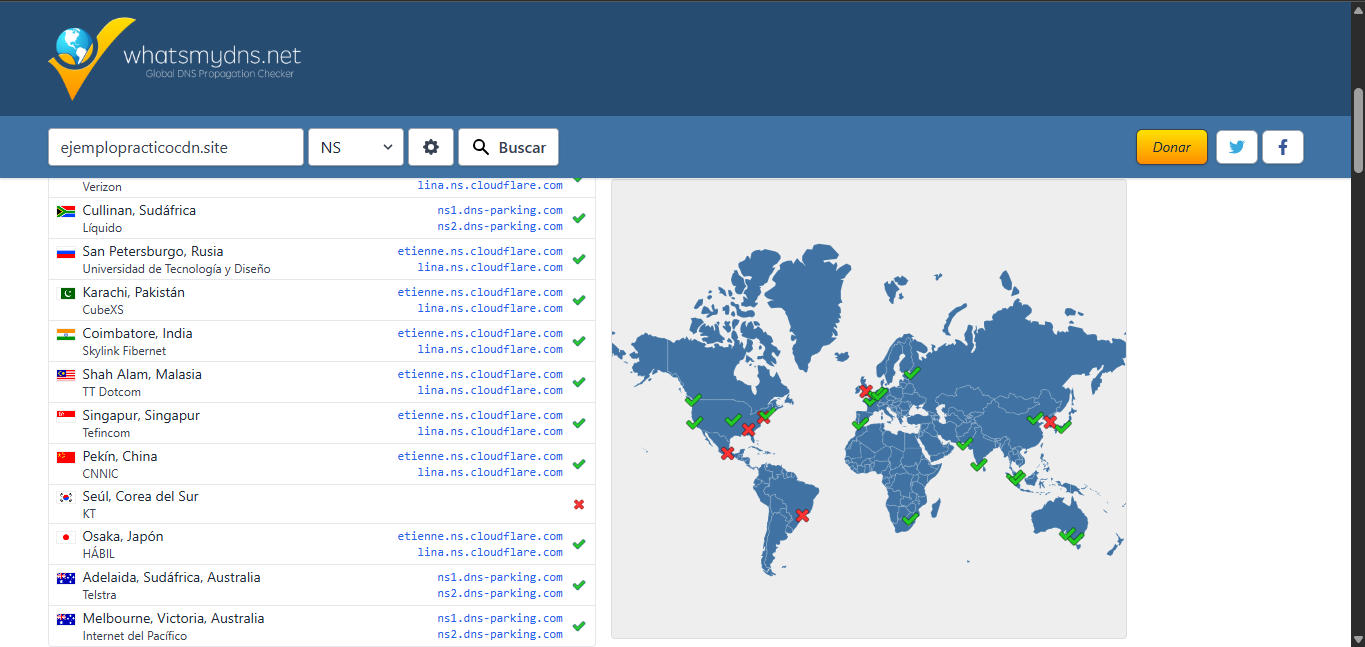
Task: Click the Malaysia flag icon
Action: coord(66,375)
